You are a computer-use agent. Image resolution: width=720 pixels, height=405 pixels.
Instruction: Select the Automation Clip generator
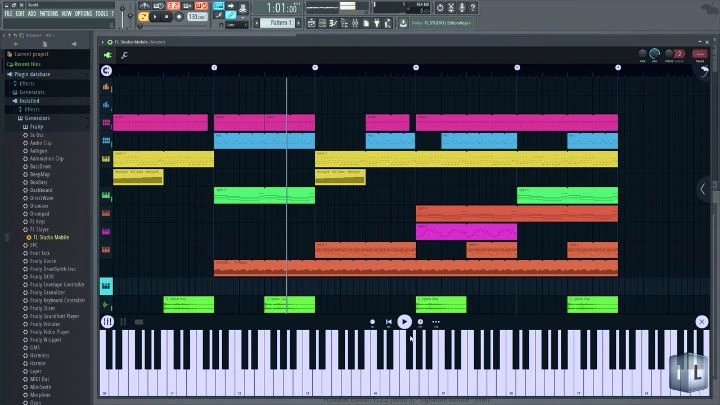(x=46, y=158)
